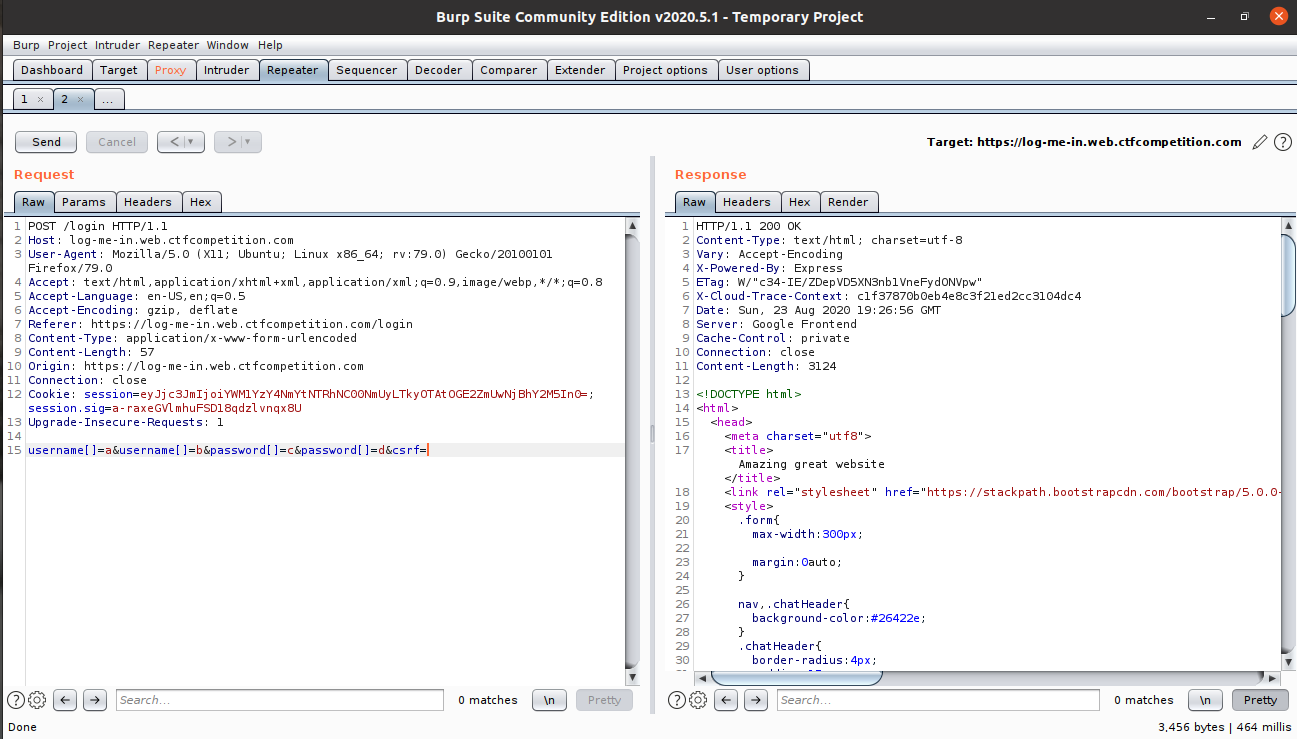The image size is (1297, 739).
Task: Click the HTTP/1.1 200 OK response line
Action: click(x=748, y=226)
